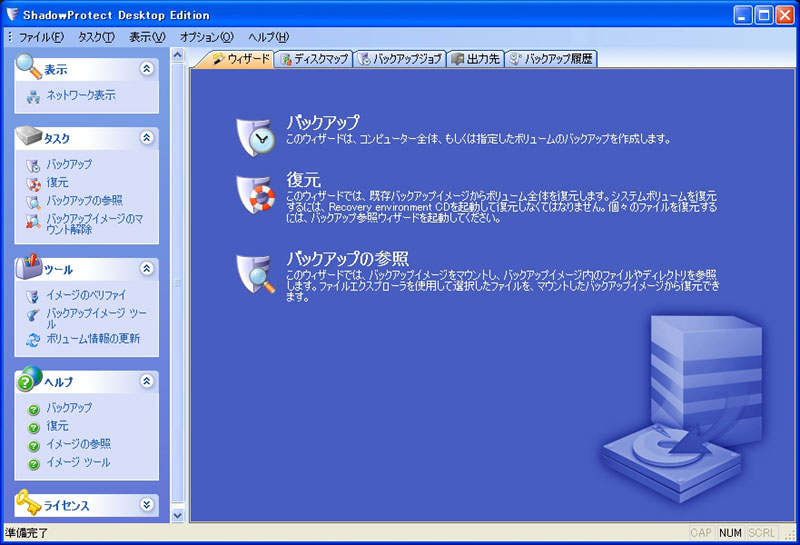
Task: Click the バックアップ icon under タスク panel
Action: [34, 165]
